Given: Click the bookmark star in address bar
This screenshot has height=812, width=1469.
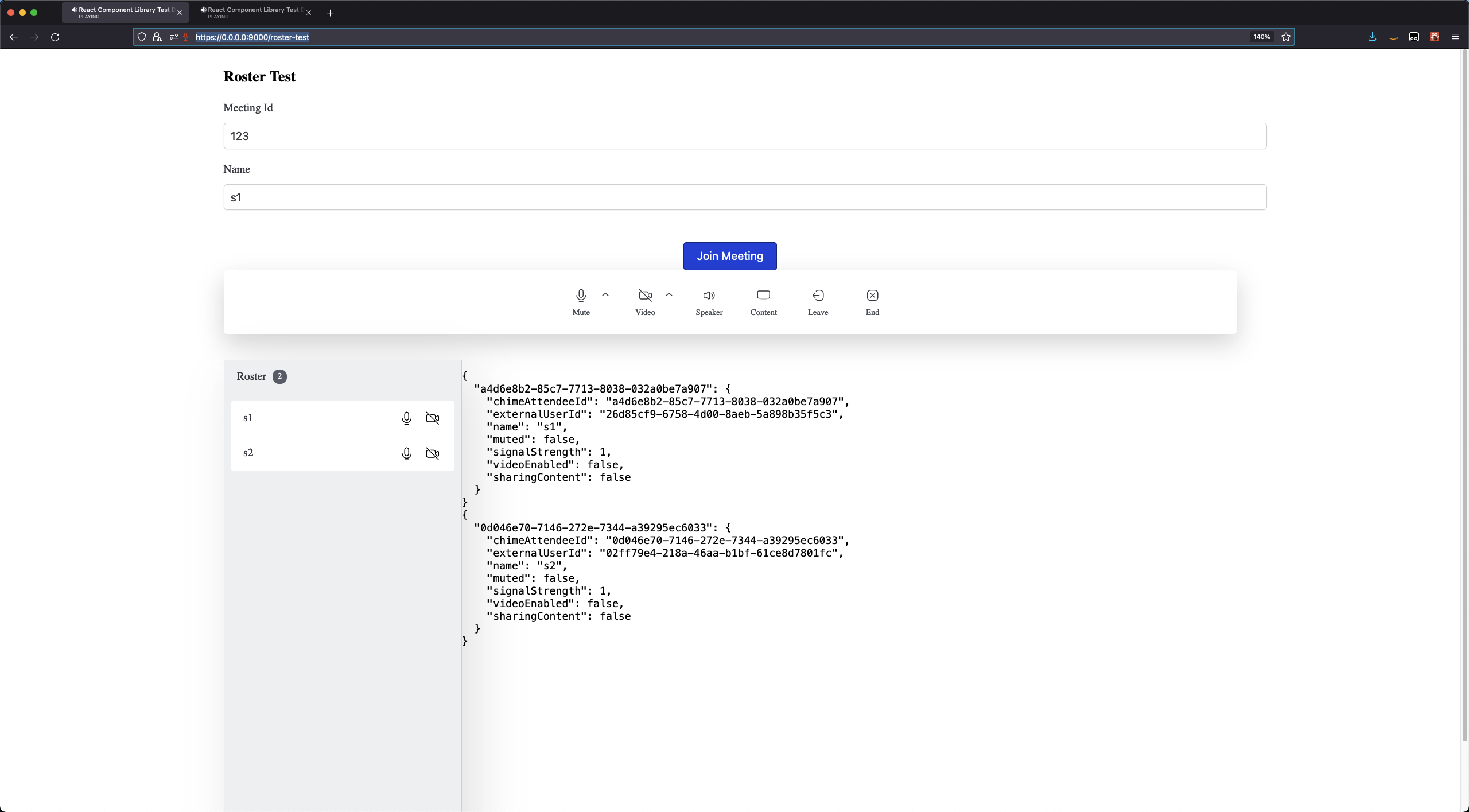Looking at the screenshot, I should [x=1286, y=37].
